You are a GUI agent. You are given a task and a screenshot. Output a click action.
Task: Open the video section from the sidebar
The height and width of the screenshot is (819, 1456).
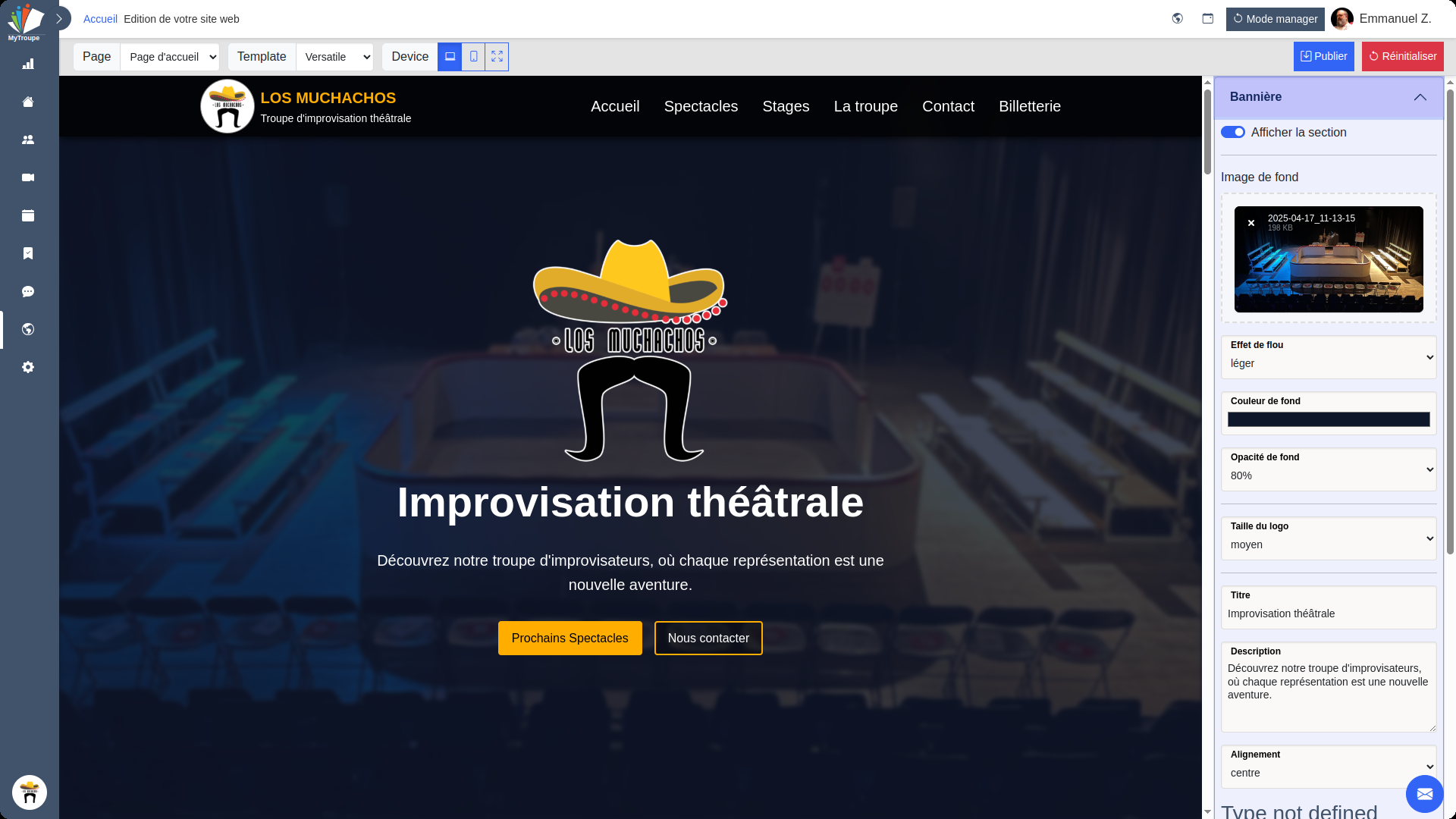(x=28, y=177)
